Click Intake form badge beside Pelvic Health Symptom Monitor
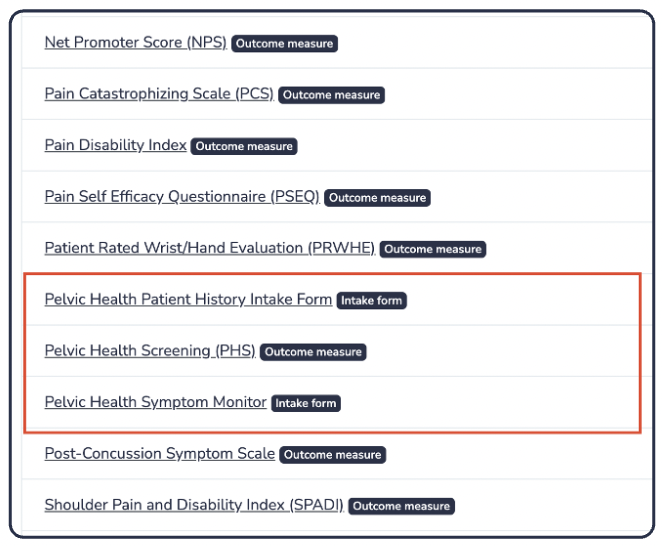Image resolution: width=662 pixels, height=546 pixels. tap(306, 403)
